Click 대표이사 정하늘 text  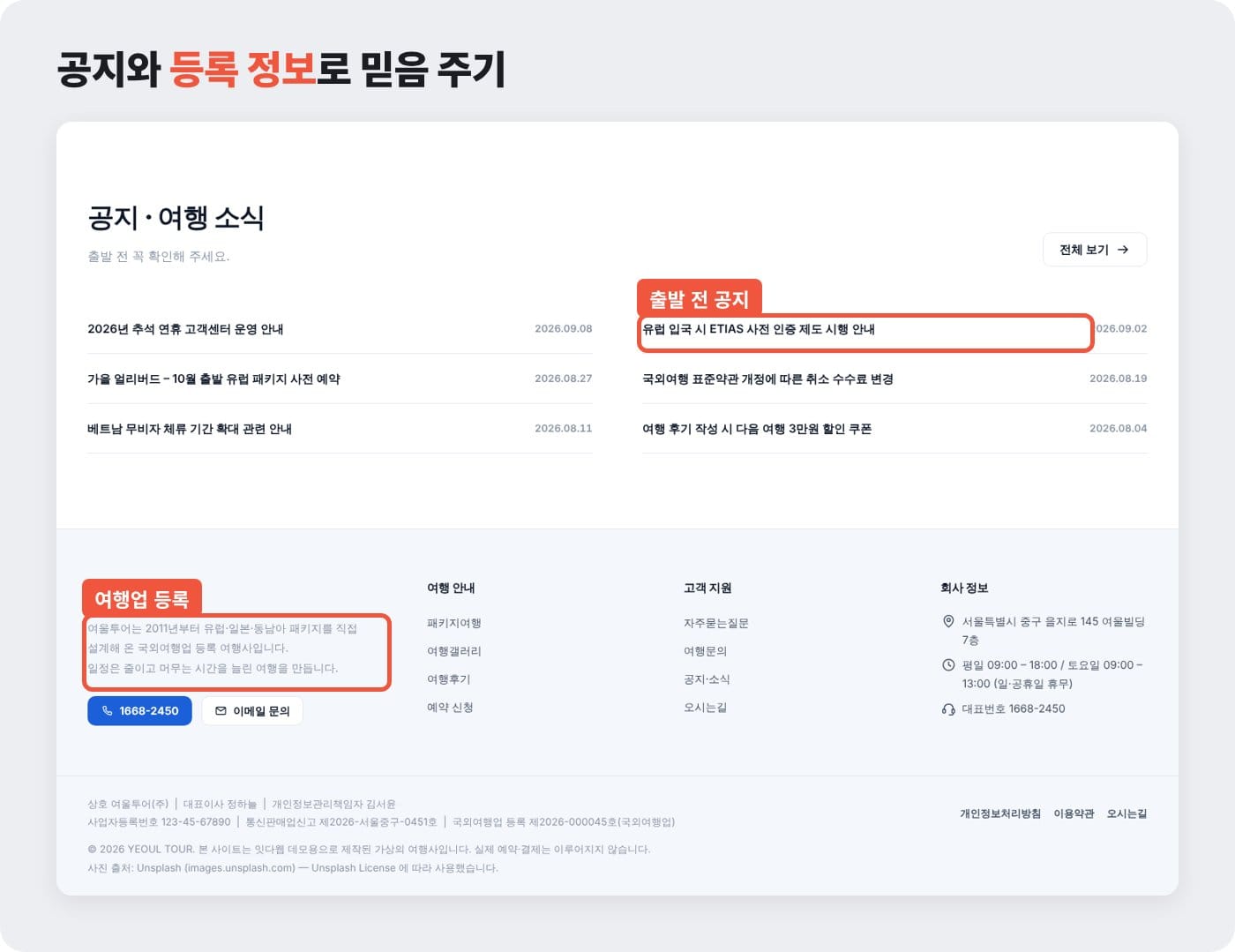point(220,804)
